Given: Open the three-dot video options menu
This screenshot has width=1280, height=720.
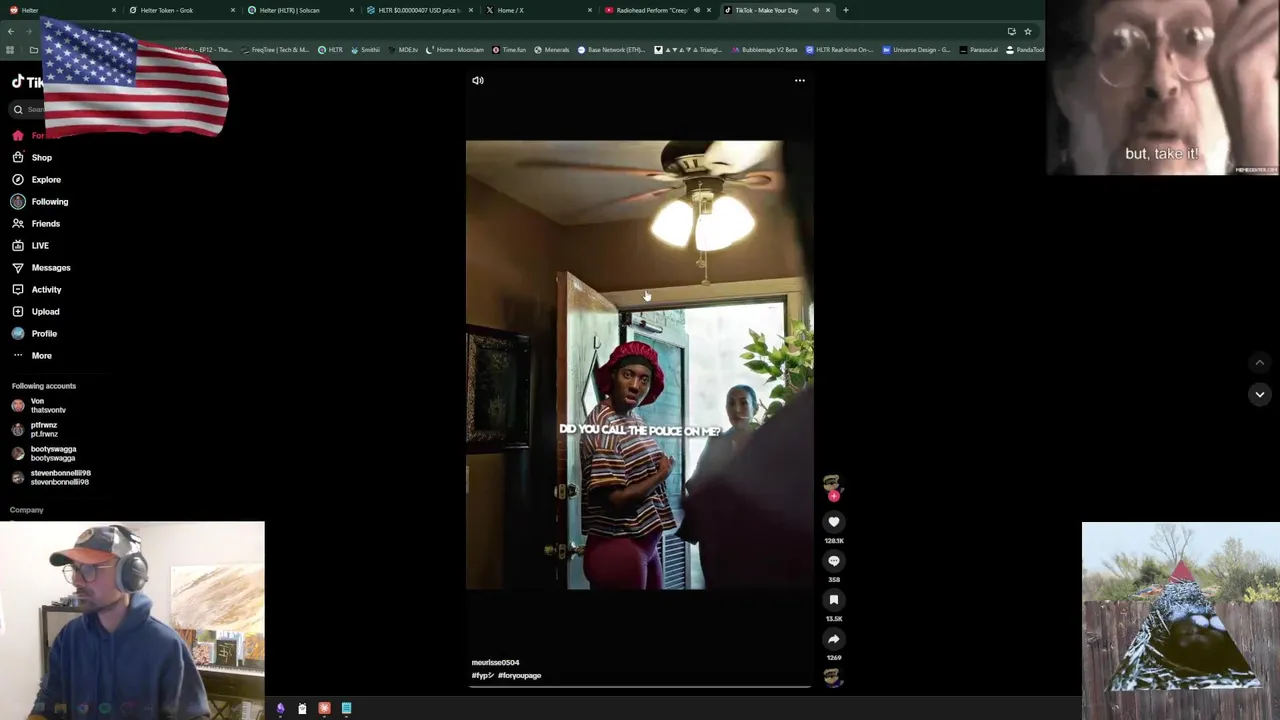Looking at the screenshot, I should point(799,80).
